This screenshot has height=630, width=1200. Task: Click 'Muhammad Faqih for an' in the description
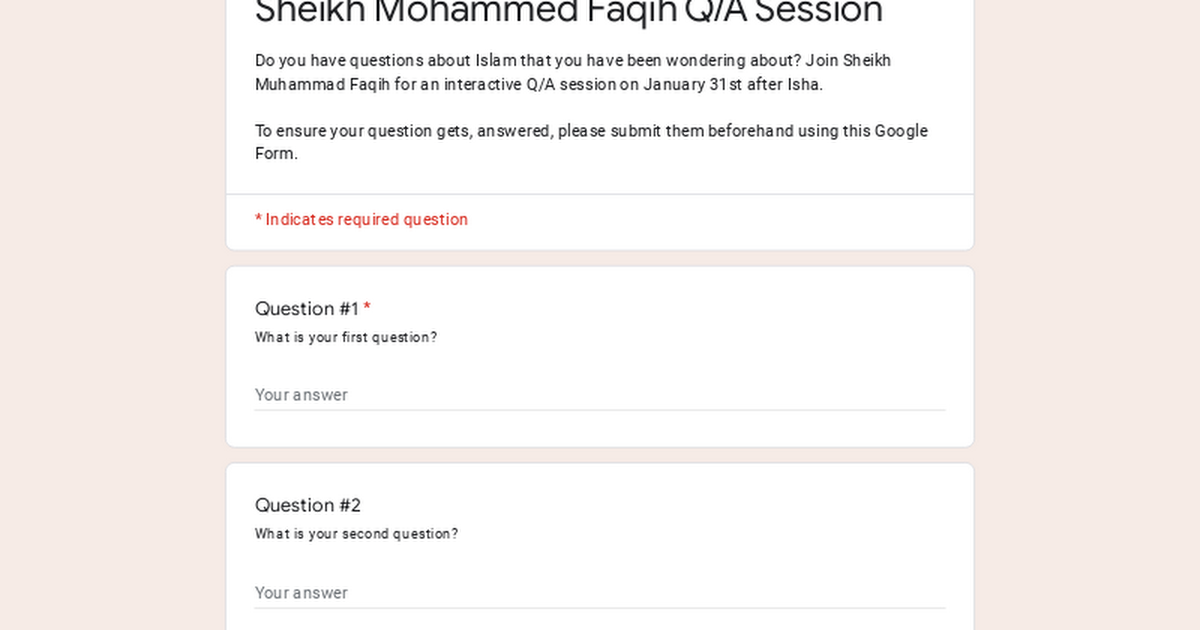tap(335, 85)
